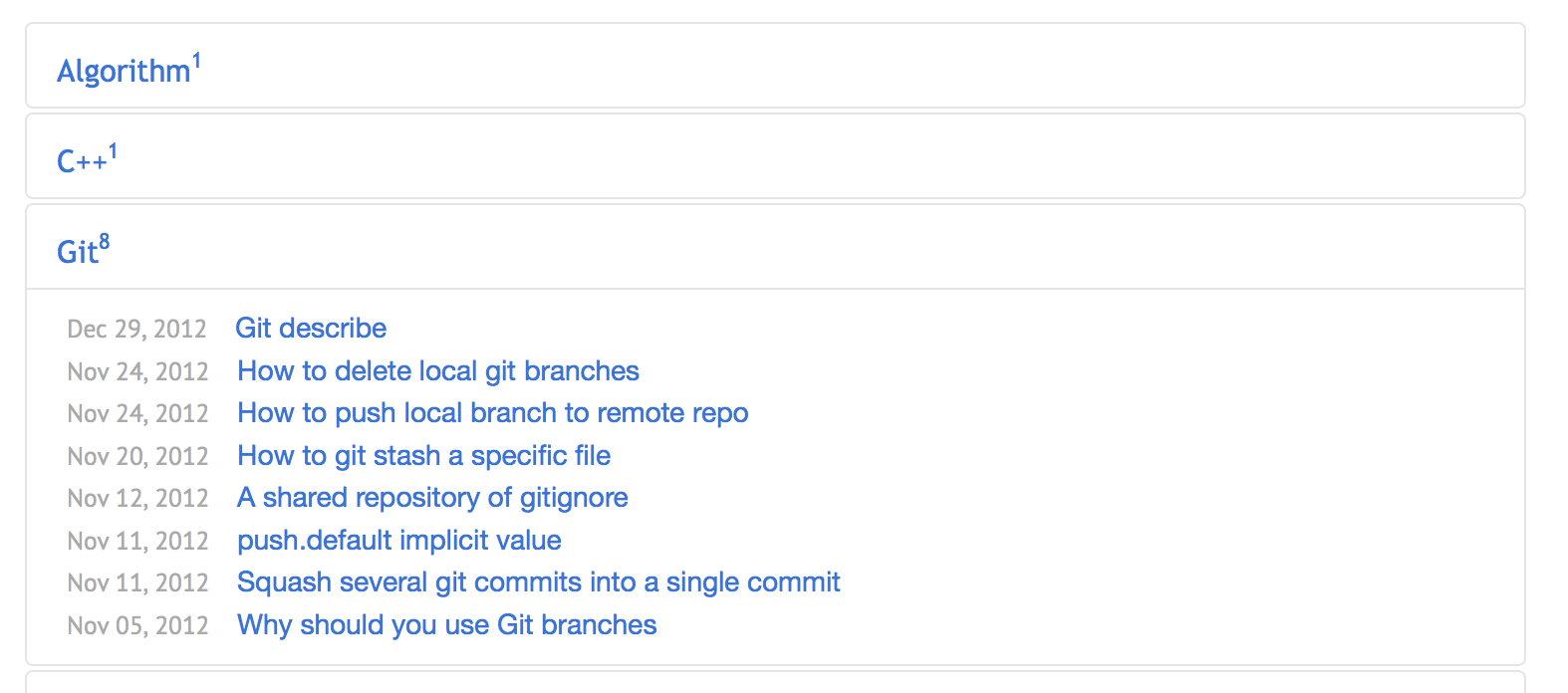Open How to git stash specific file
Screen dimensions: 1568x693
[x=423, y=456]
